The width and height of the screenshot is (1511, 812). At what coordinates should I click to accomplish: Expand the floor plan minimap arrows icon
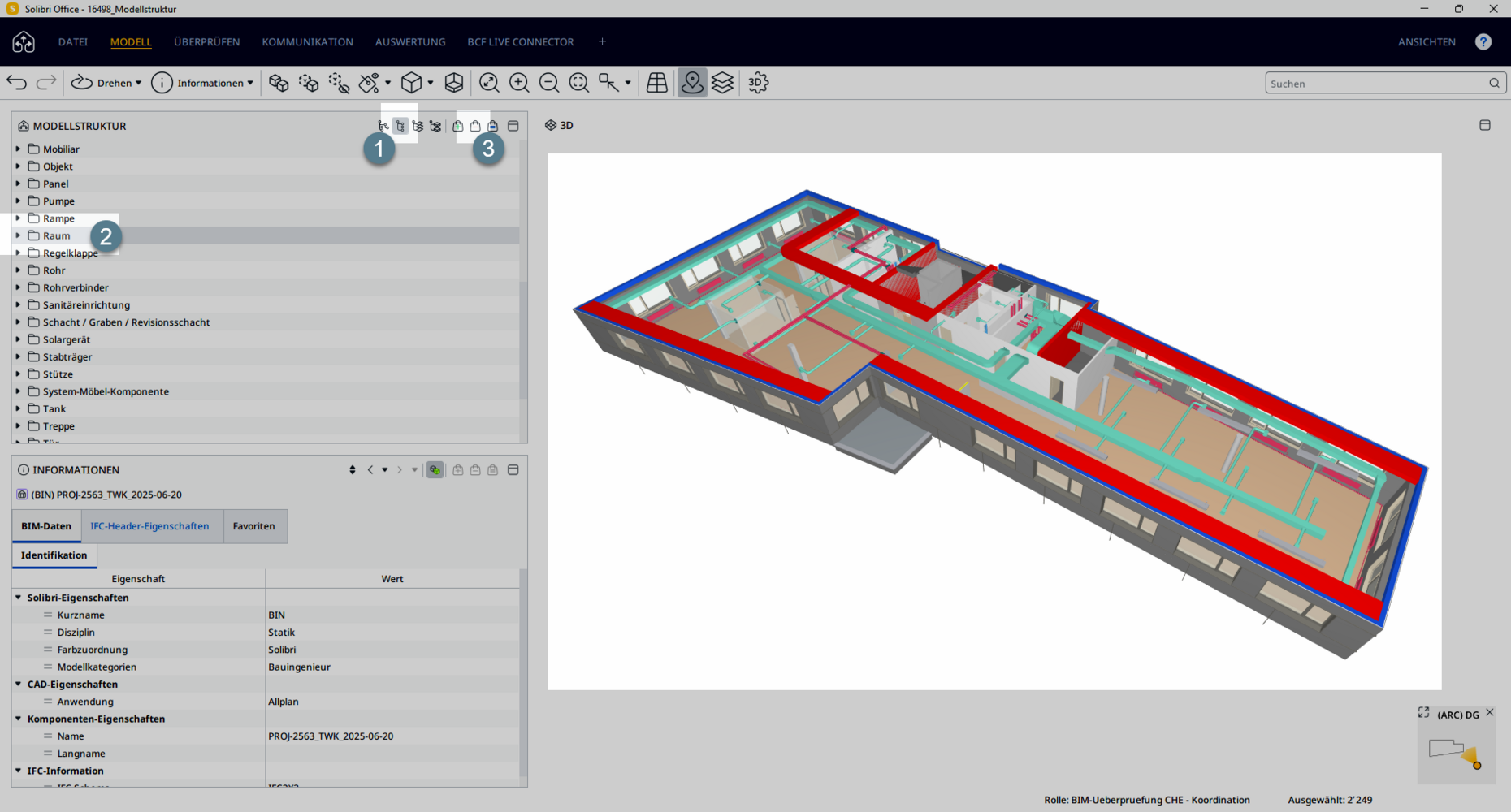[1423, 712]
